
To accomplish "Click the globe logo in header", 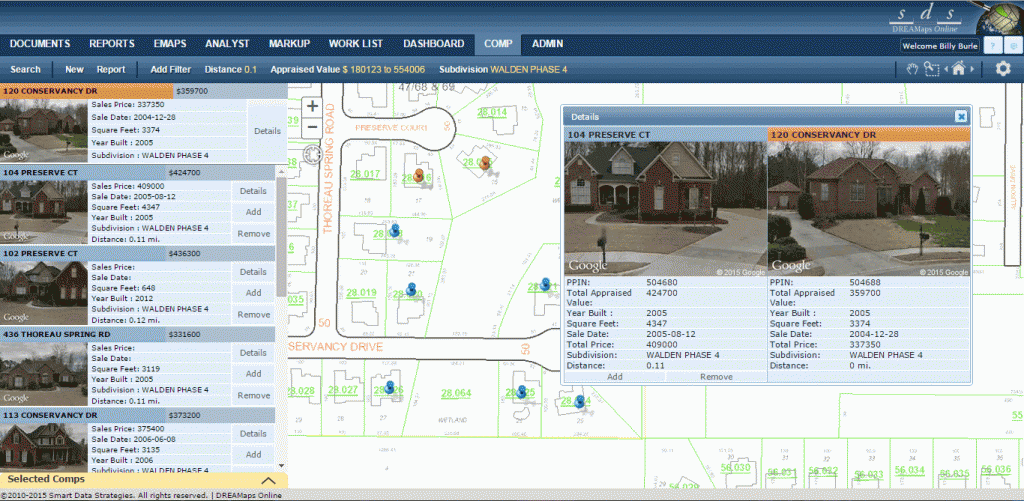I will pyautogui.click(x=999, y=17).
